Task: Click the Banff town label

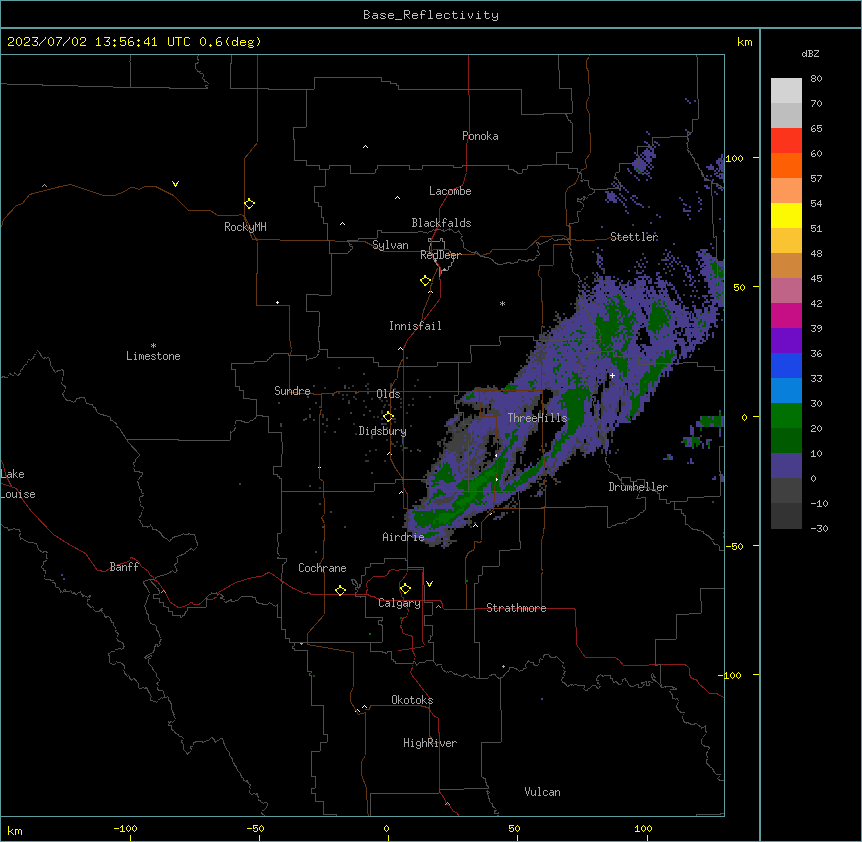Action: click(124, 567)
